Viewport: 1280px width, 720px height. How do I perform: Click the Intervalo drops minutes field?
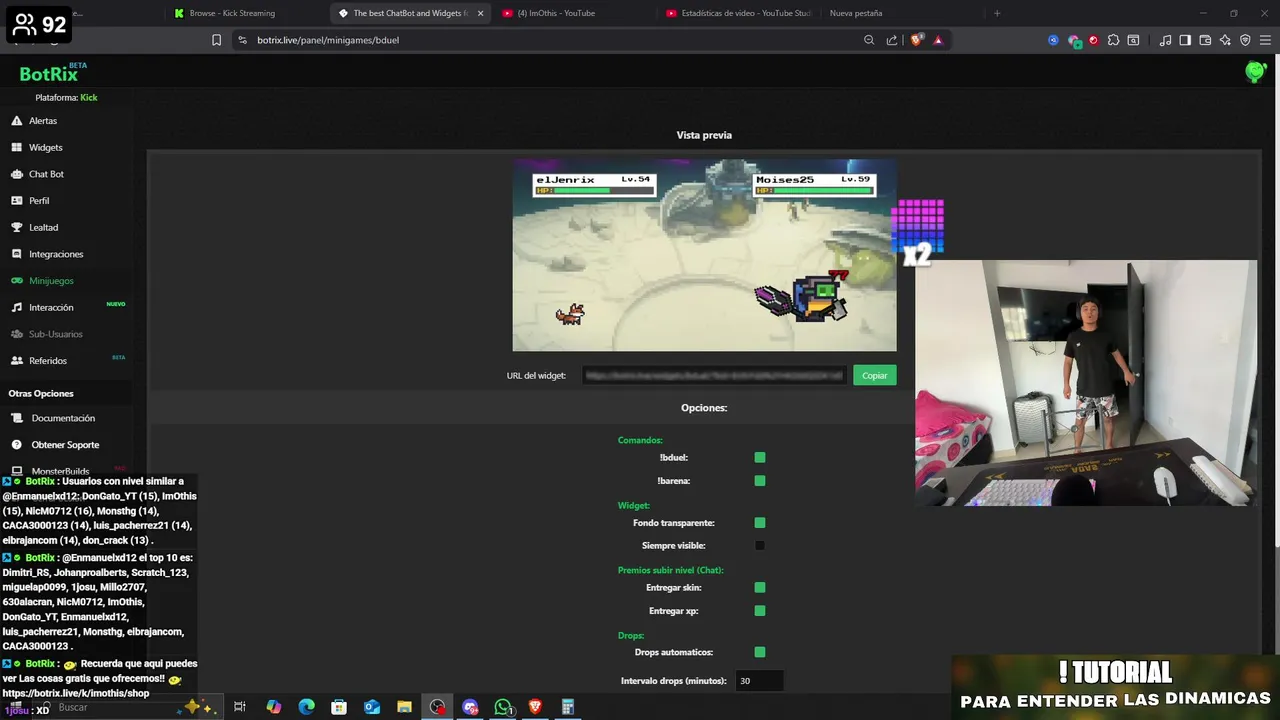(759, 681)
